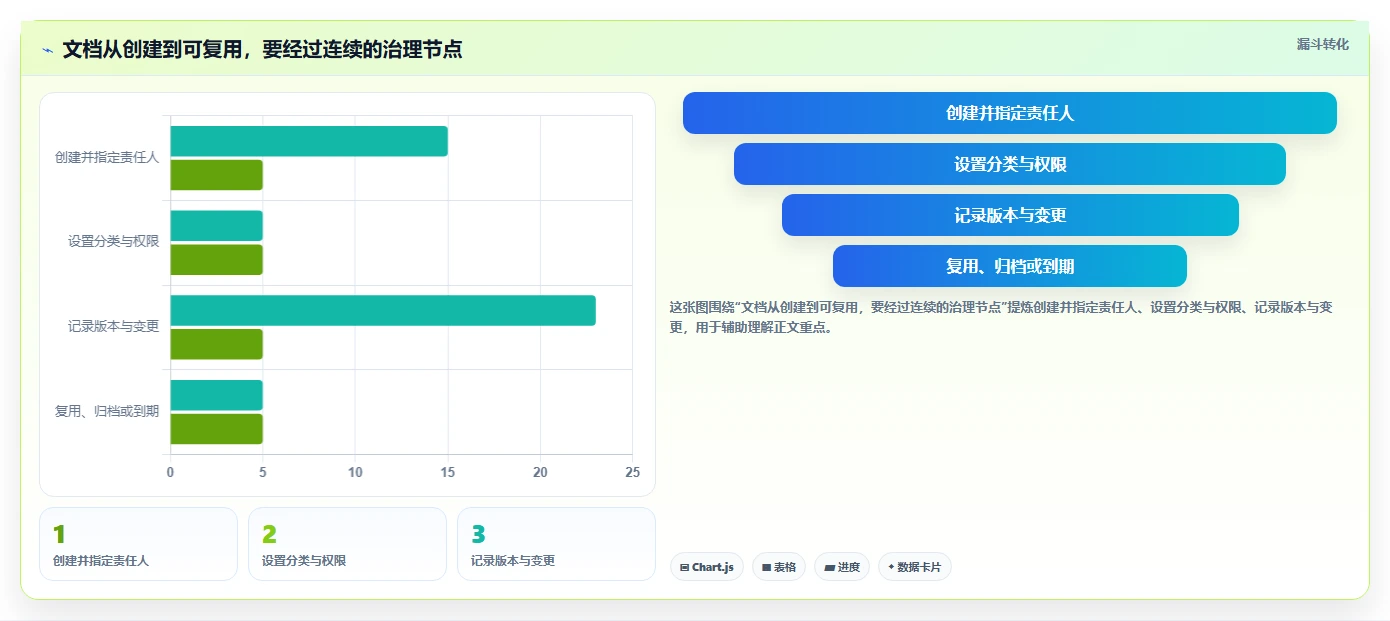The width and height of the screenshot is (1390, 621).
Task: Click the description paragraph starting 这张图围绕
Action: pos(1001,317)
